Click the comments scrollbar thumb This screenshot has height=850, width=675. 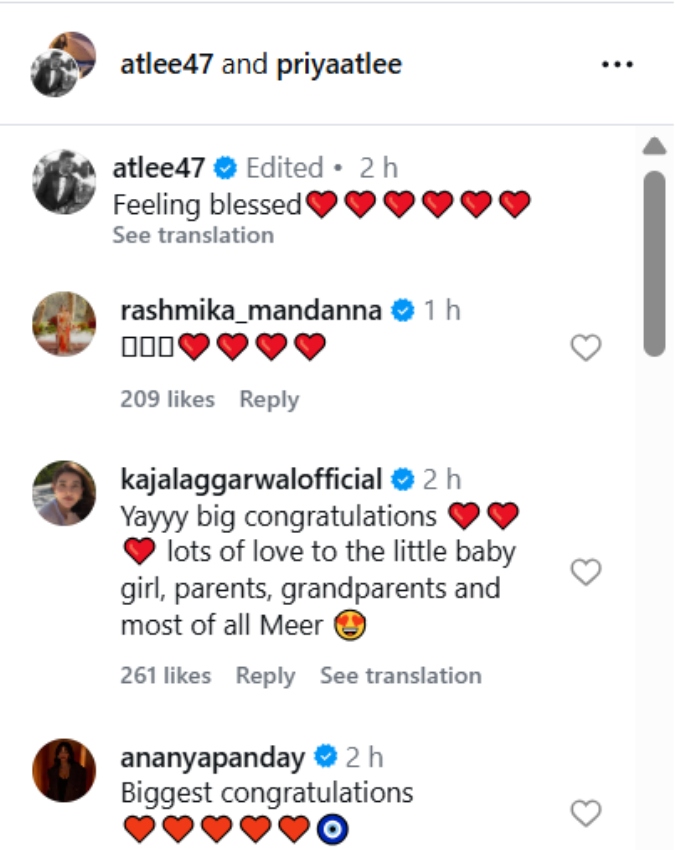tap(654, 263)
